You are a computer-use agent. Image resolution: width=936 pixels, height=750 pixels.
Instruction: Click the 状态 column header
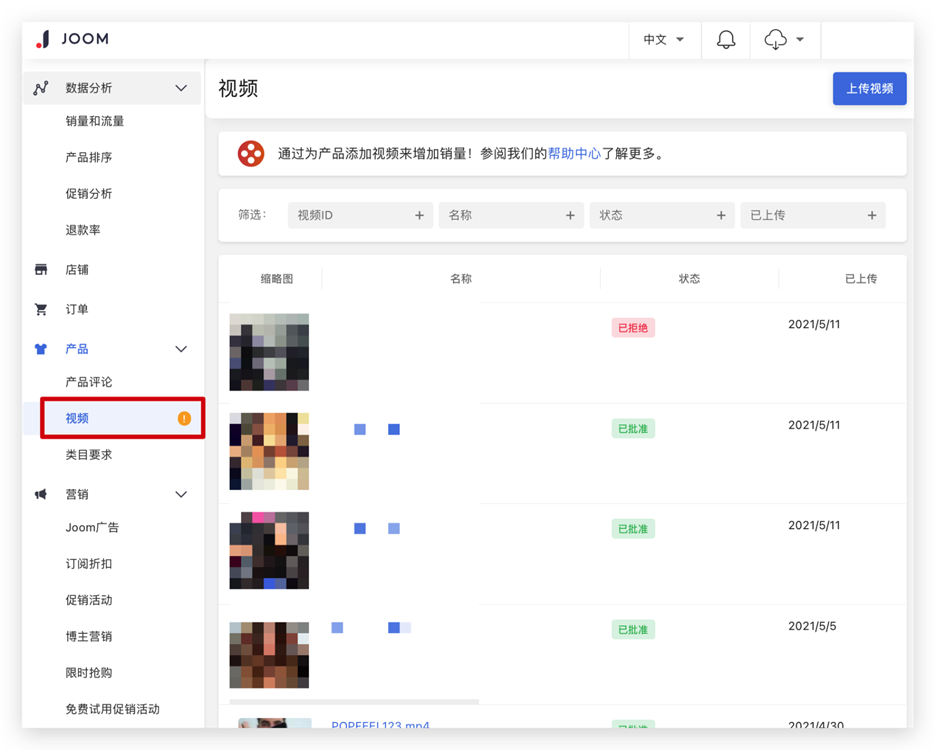689,279
